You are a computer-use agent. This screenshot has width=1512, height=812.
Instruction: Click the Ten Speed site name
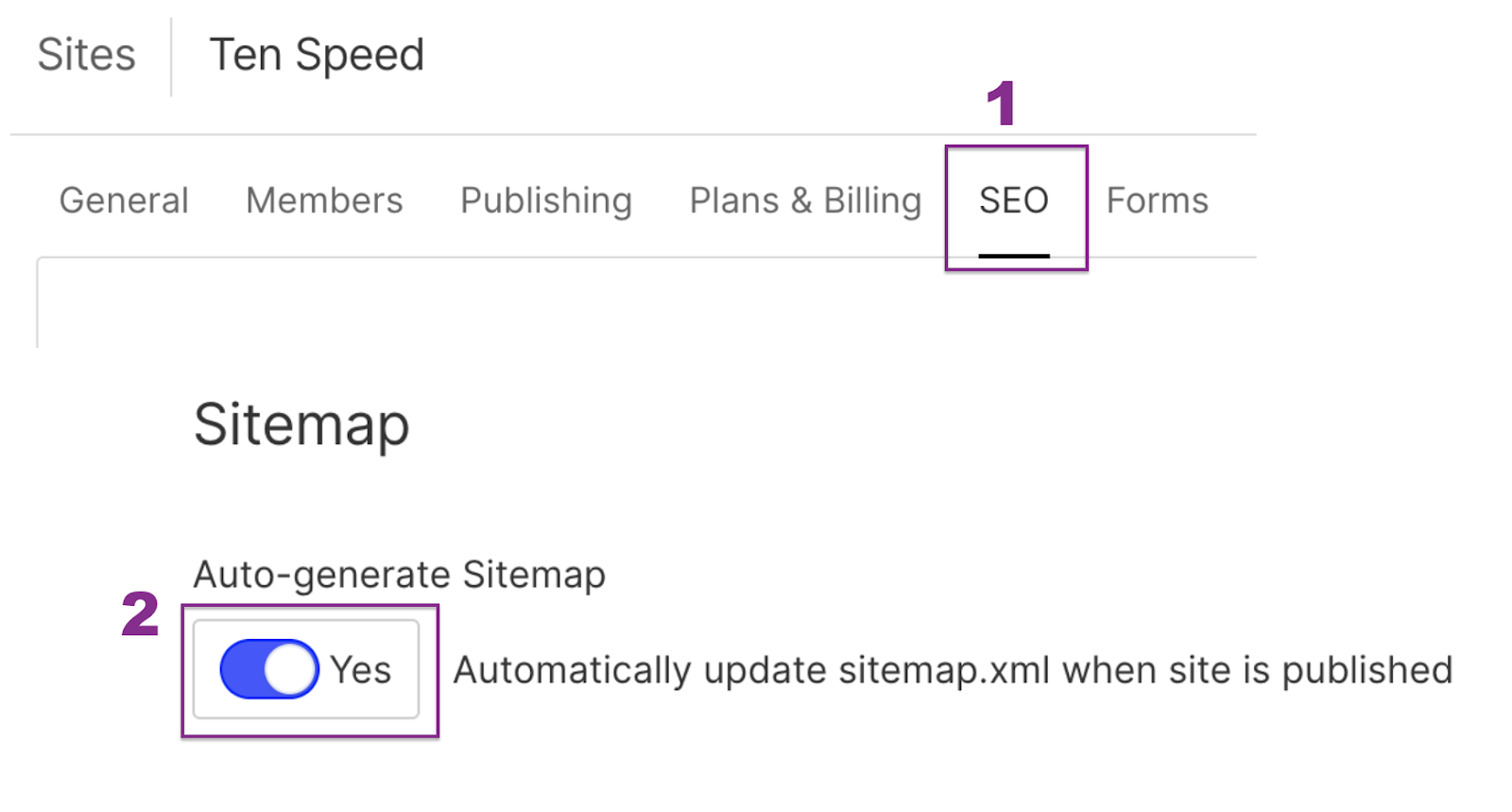click(x=317, y=55)
